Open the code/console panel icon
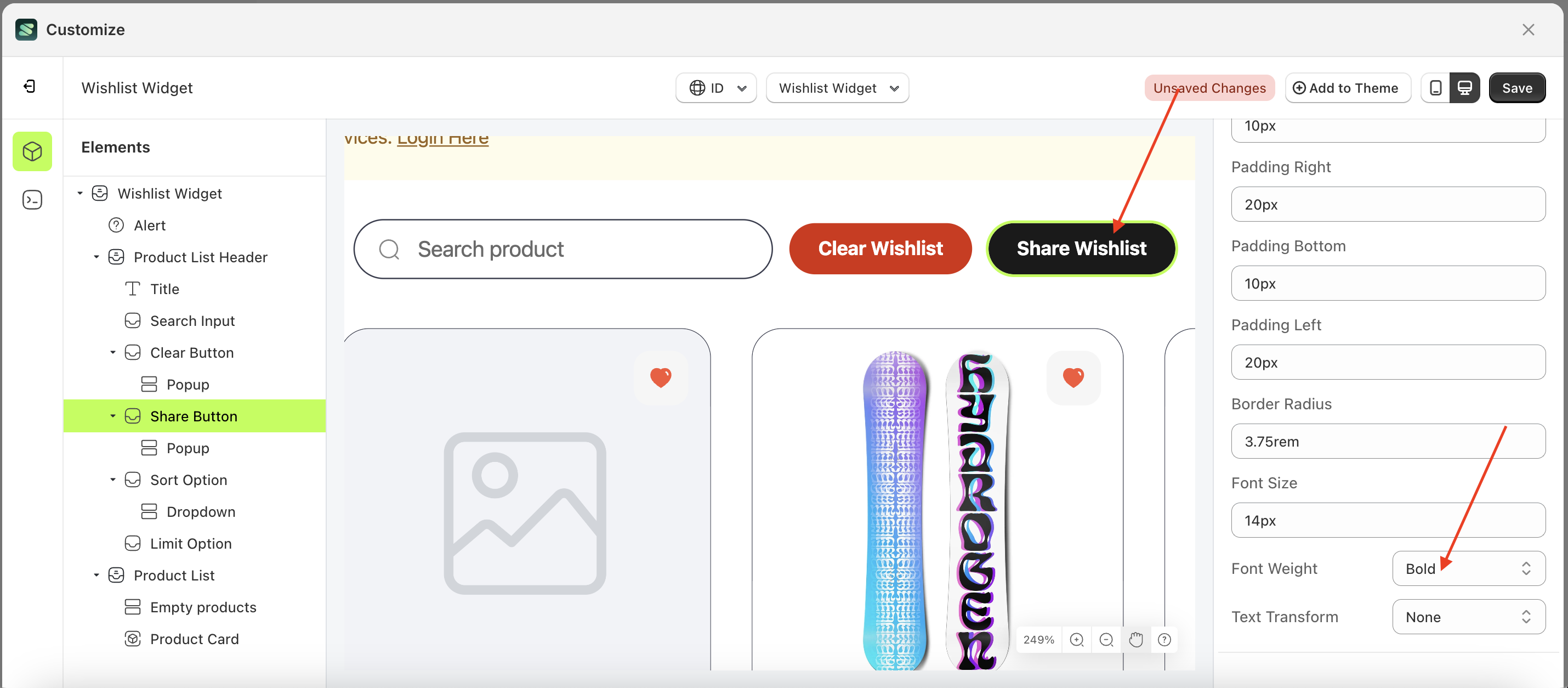1568x688 pixels. [x=32, y=199]
